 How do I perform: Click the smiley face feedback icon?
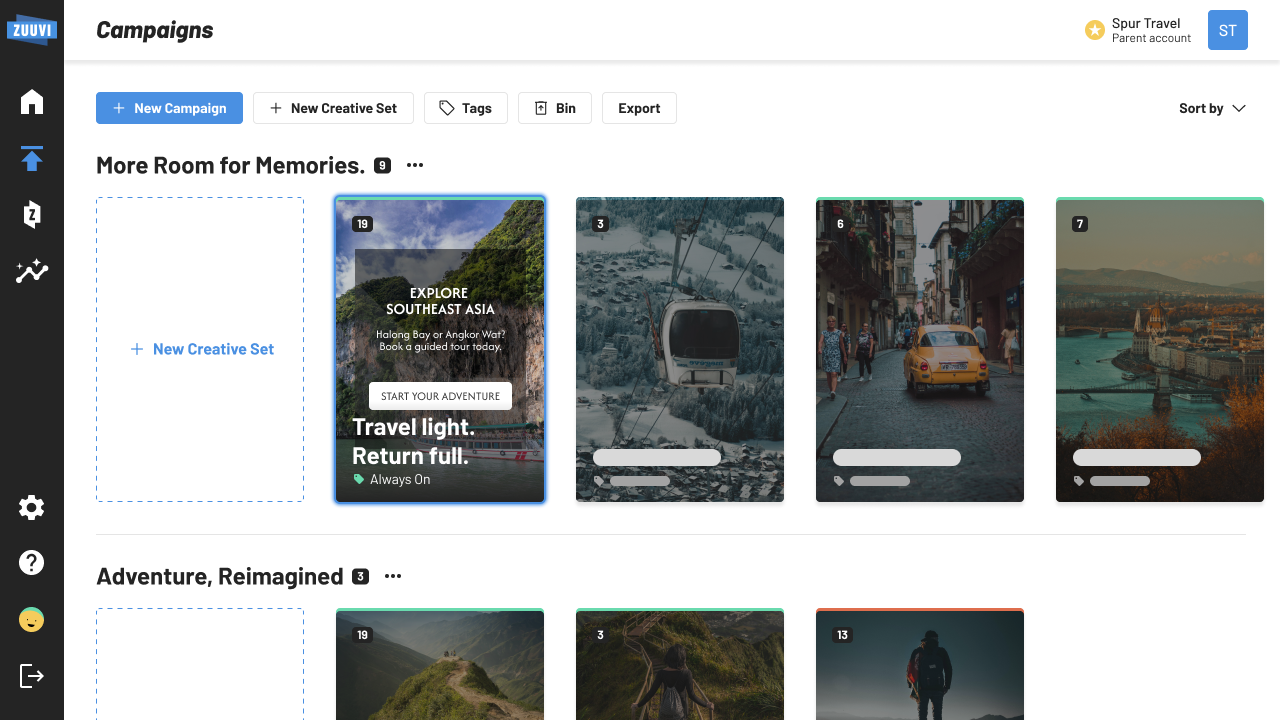32,620
